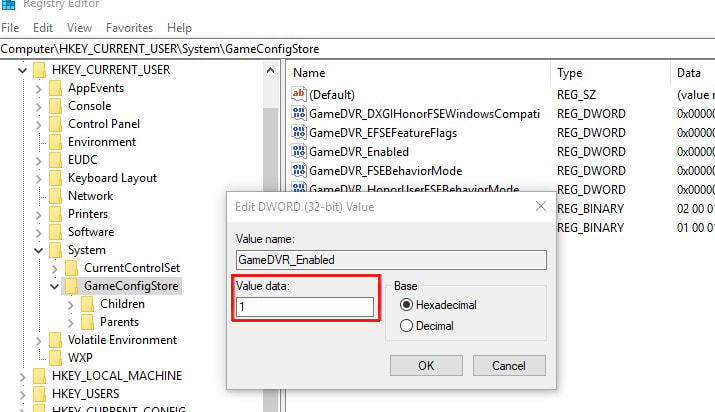715x412 pixels.
Task: Select the EUDC folder icon
Action: [x=55, y=160]
